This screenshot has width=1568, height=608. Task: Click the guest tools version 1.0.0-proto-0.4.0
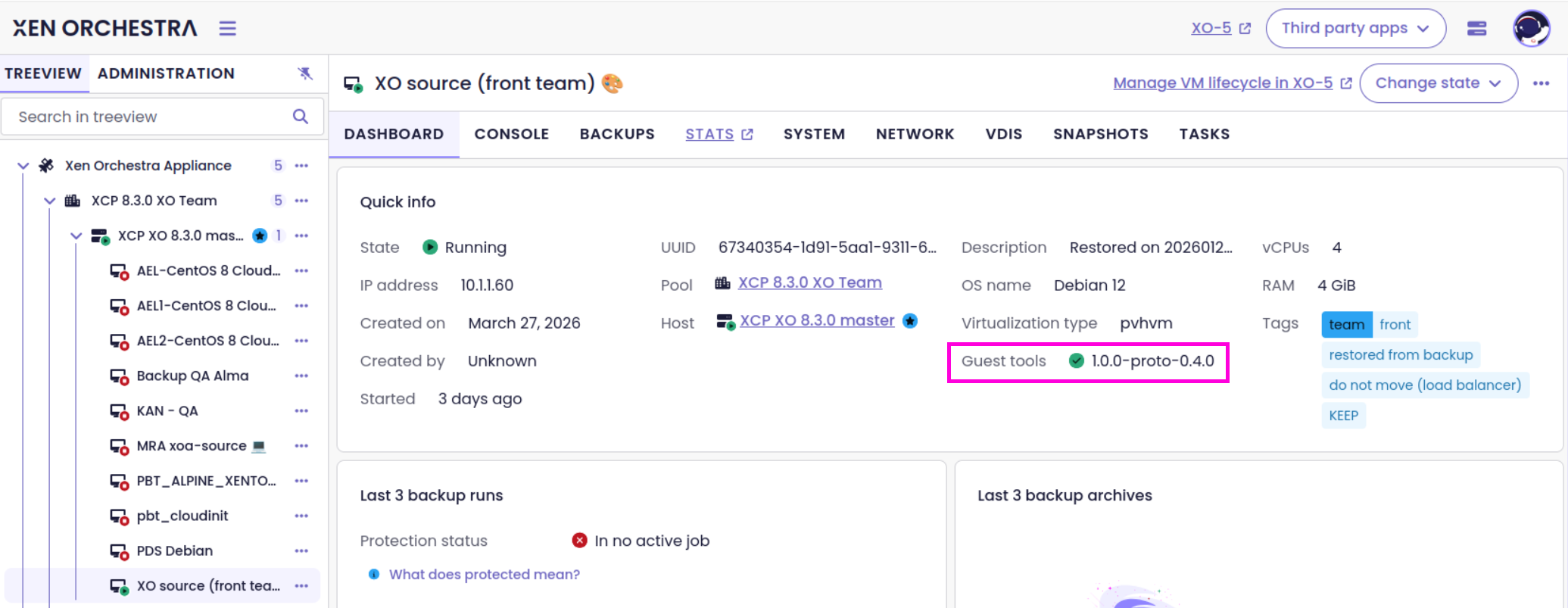pyautogui.click(x=1152, y=361)
